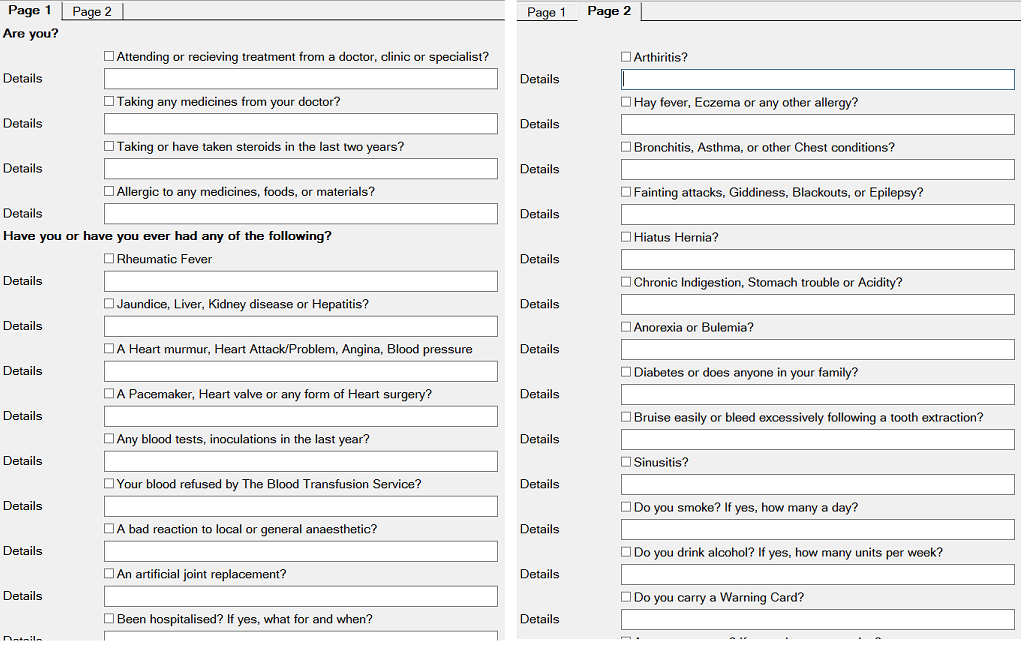Enable the 'Taking or have taken steroids' checkbox
The height and width of the screenshot is (654, 1031).
point(109,146)
